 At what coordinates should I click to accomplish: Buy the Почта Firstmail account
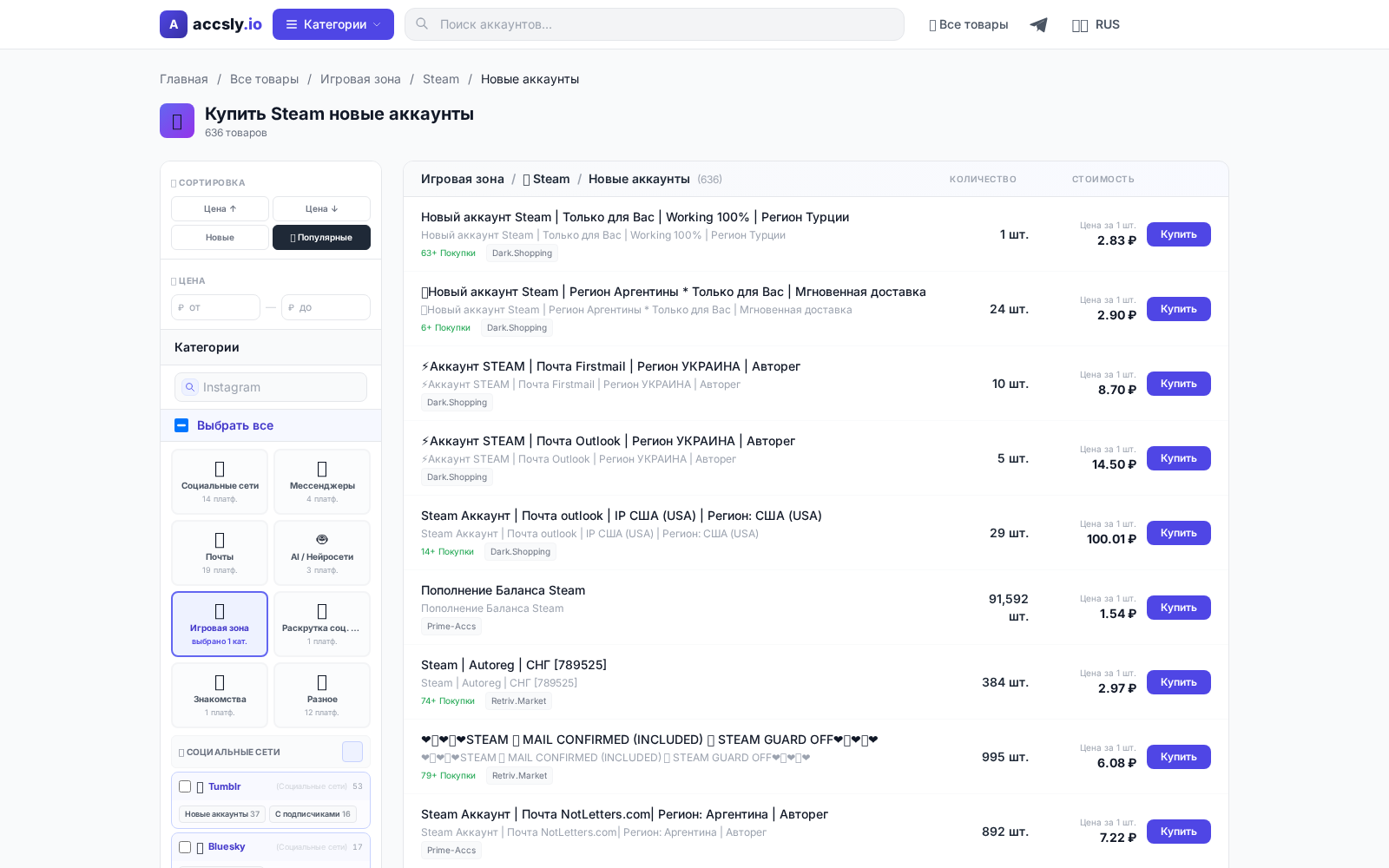point(1178,384)
